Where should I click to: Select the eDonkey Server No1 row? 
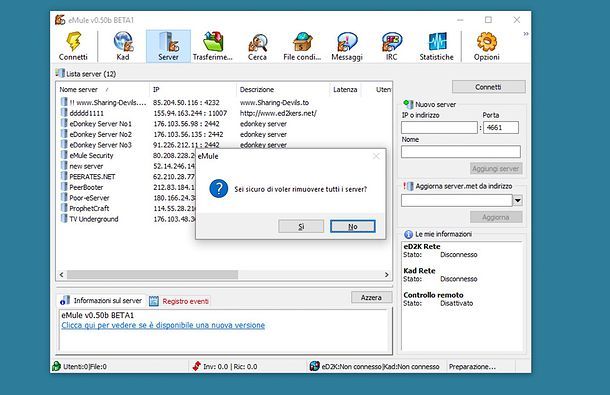point(224,124)
